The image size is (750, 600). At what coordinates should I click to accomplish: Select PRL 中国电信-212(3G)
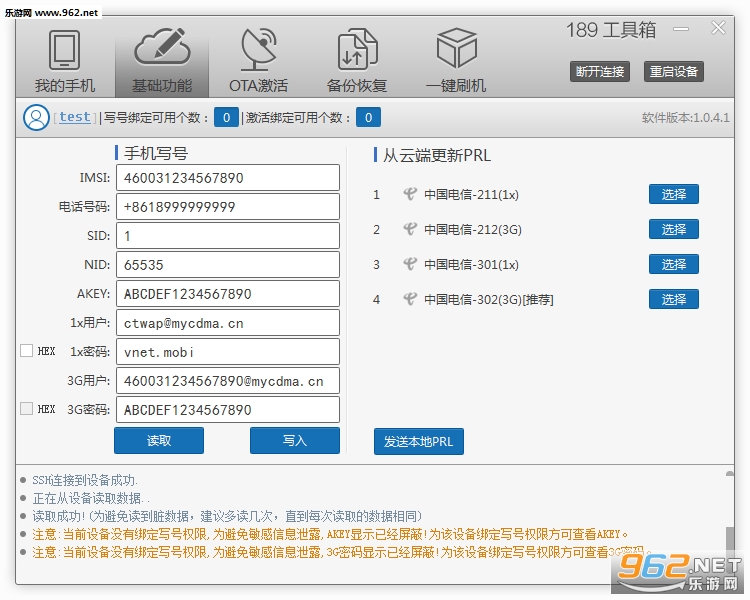pos(673,229)
